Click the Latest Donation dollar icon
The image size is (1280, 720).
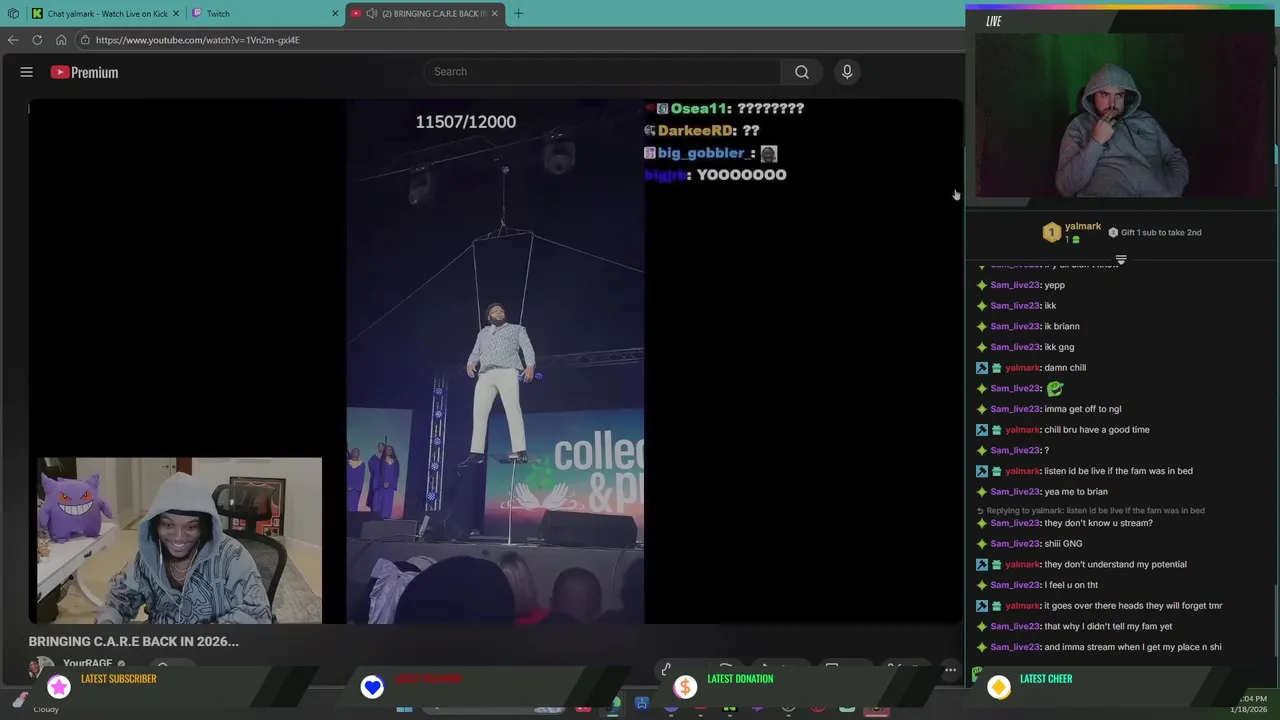pyautogui.click(x=685, y=686)
